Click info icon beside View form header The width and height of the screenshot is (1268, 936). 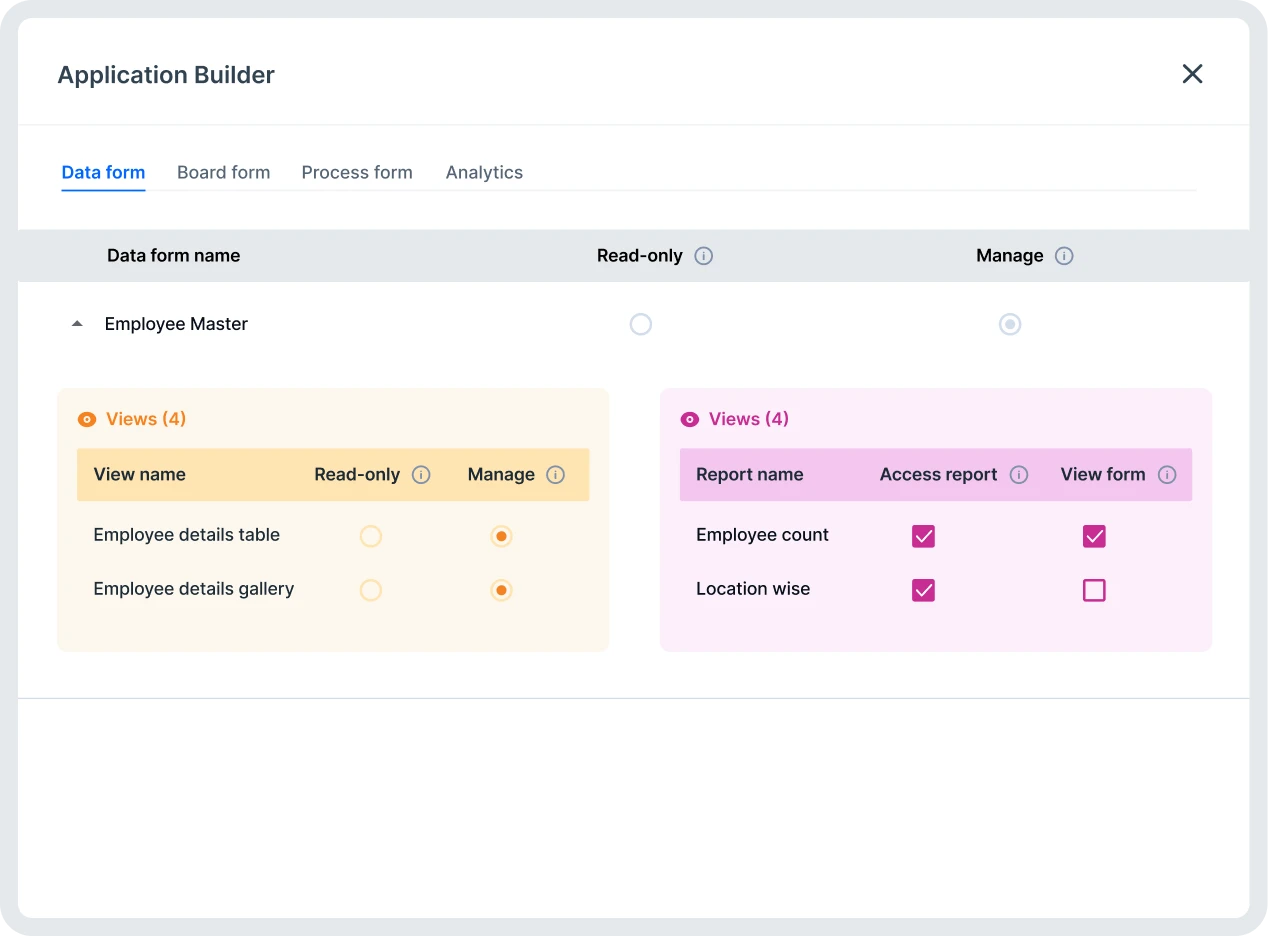pos(1167,475)
